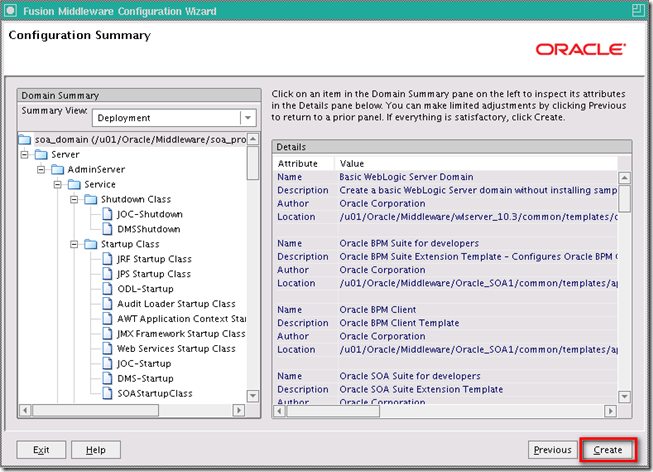Click the DMS-Startup document icon
The height and width of the screenshot is (472, 653).
107,378
